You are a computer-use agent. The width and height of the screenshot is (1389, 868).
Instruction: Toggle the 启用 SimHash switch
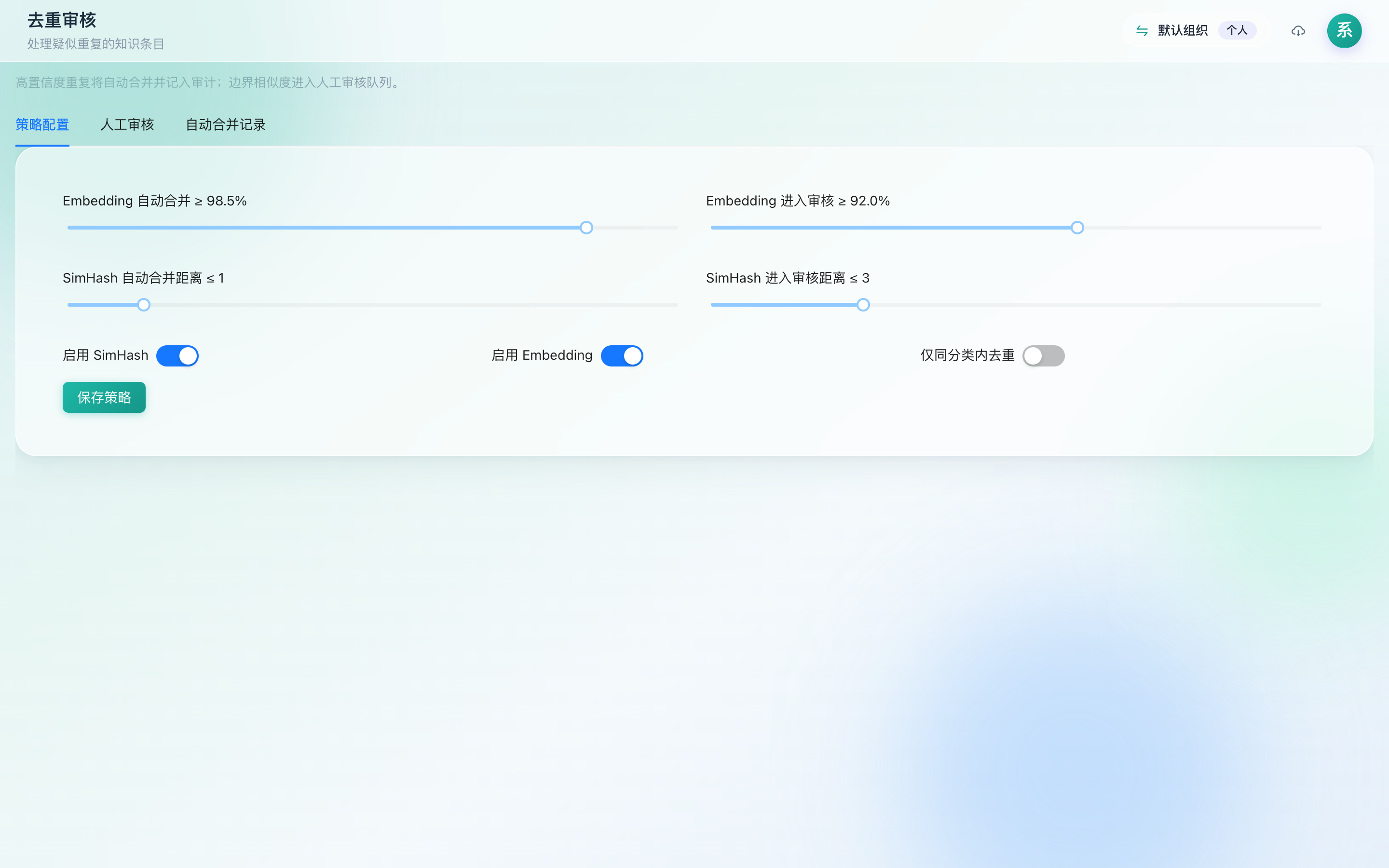coord(177,356)
